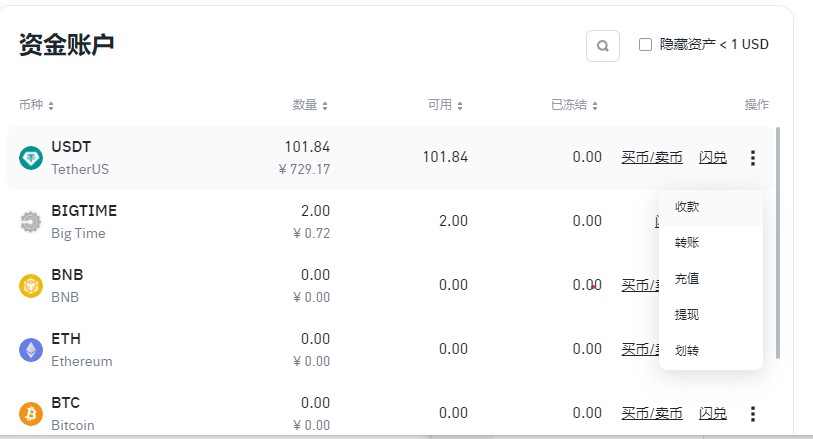Click the 资金账户 heading
Screen dimensions: 813x439
[x=66, y=45]
